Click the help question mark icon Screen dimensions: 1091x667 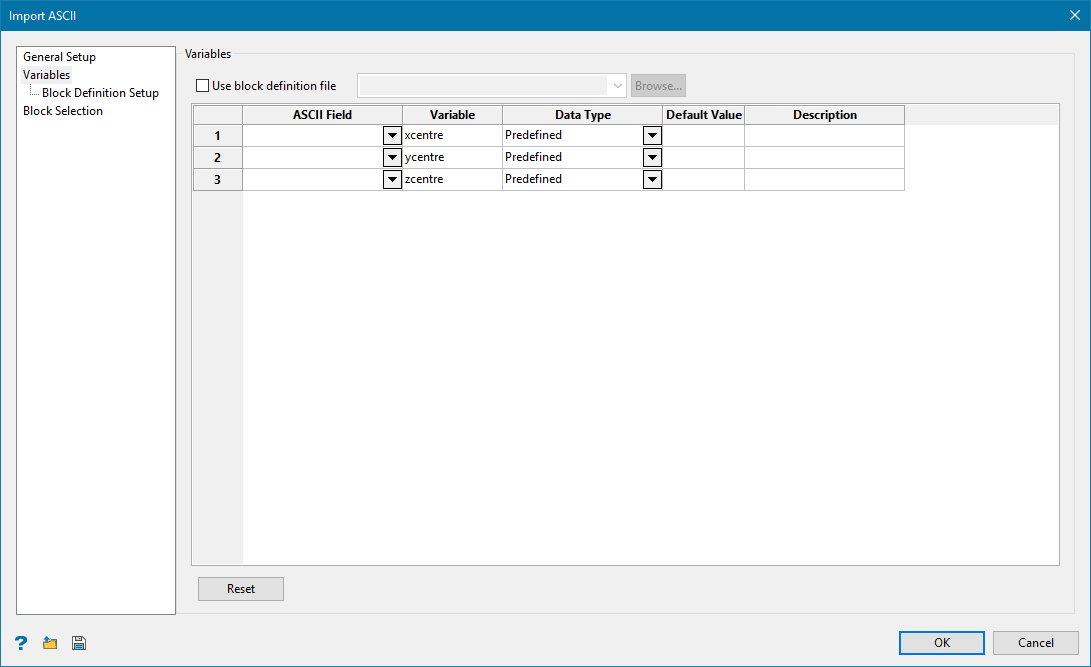[21, 643]
